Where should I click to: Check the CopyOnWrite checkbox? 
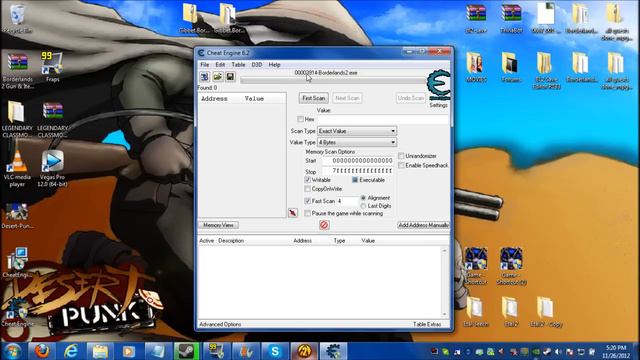[x=308, y=189]
